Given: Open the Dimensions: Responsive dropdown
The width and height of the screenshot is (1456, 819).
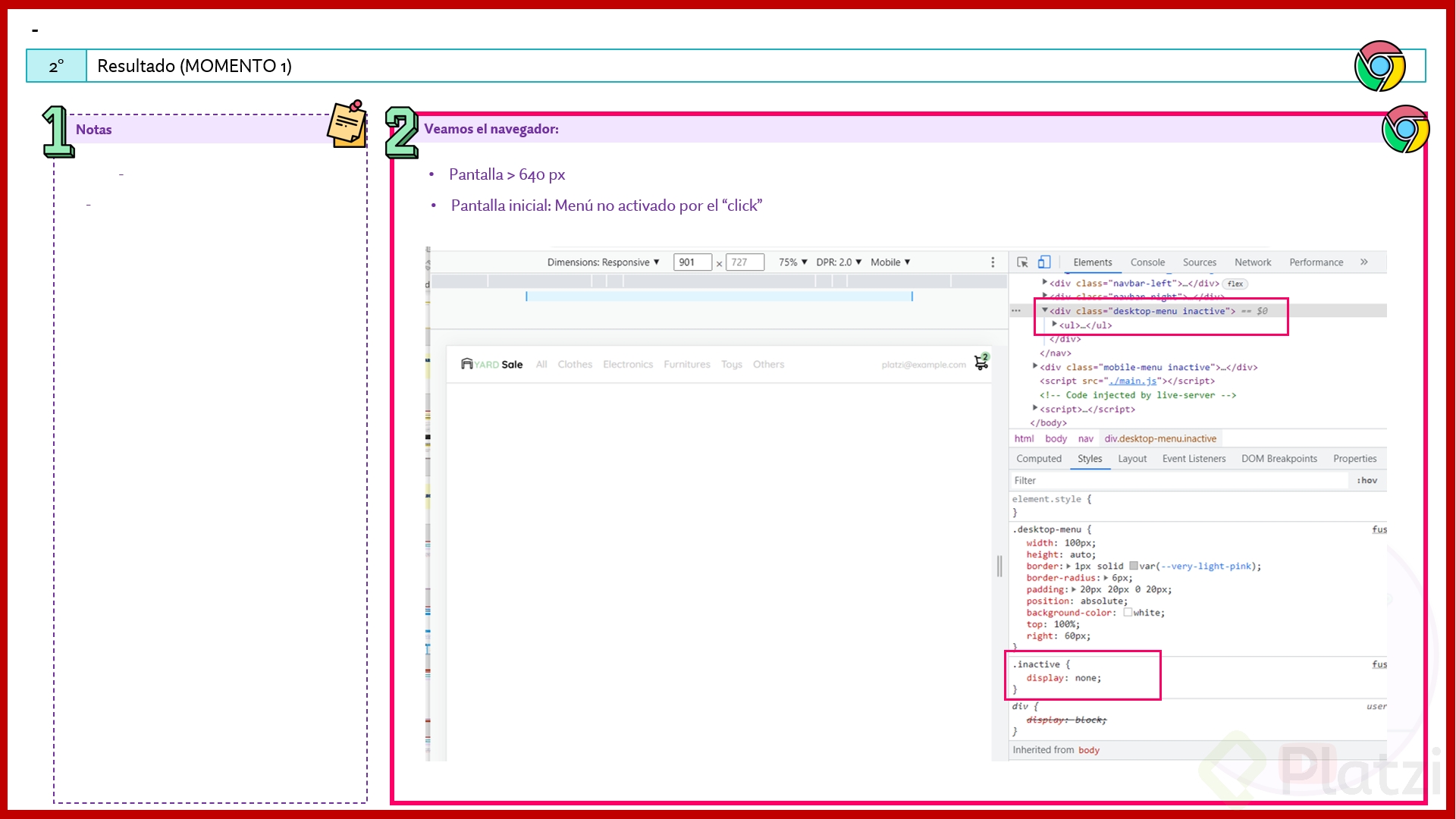Looking at the screenshot, I should (x=603, y=262).
